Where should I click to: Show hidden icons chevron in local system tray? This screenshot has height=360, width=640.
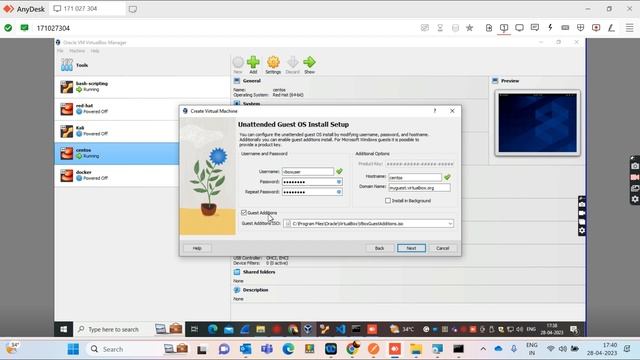tap(483, 349)
